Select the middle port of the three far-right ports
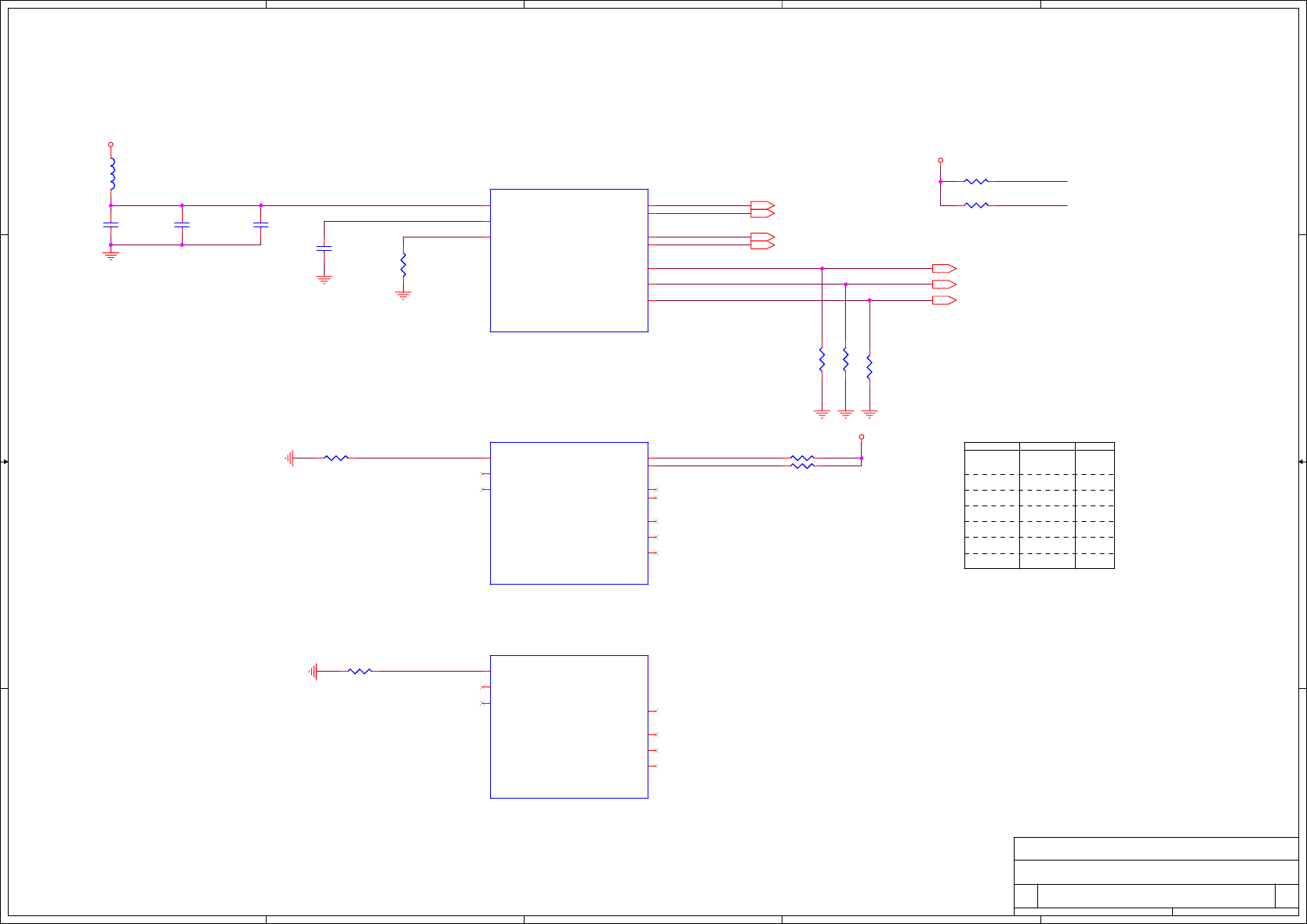This screenshot has width=1307, height=924. pos(944,284)
